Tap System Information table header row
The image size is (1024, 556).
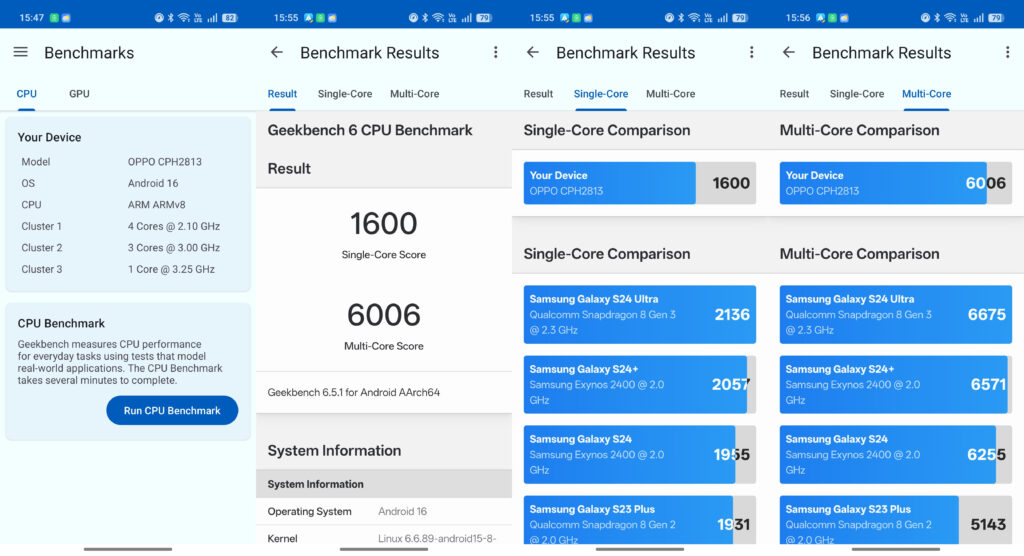point(383,484)
